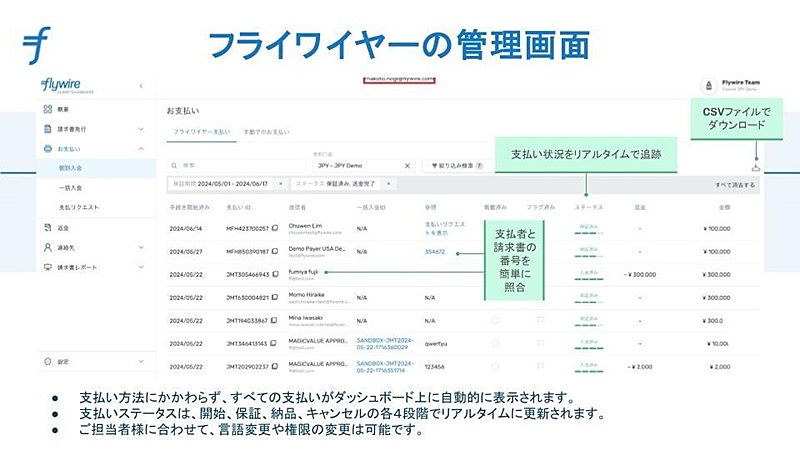
Task: Switch to the 手動でのお支払い tab
Action: (x=266, y=132)
